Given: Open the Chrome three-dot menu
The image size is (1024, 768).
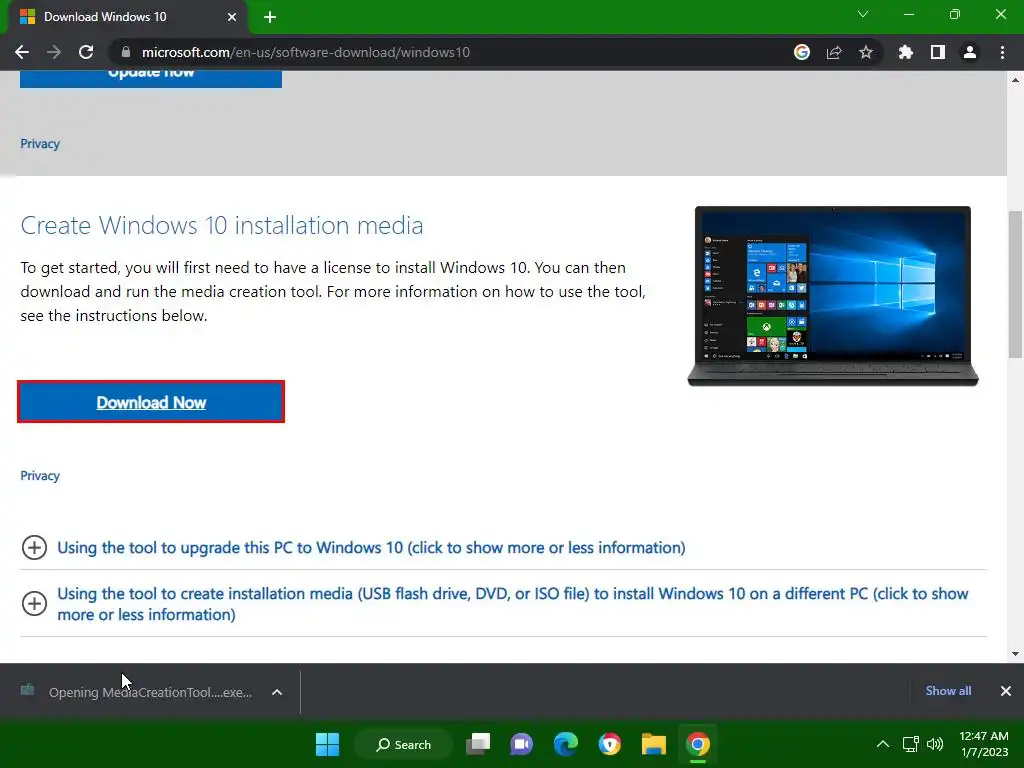Looking at the screenshot, I should pyautogui.click(x=1002, y=52).
